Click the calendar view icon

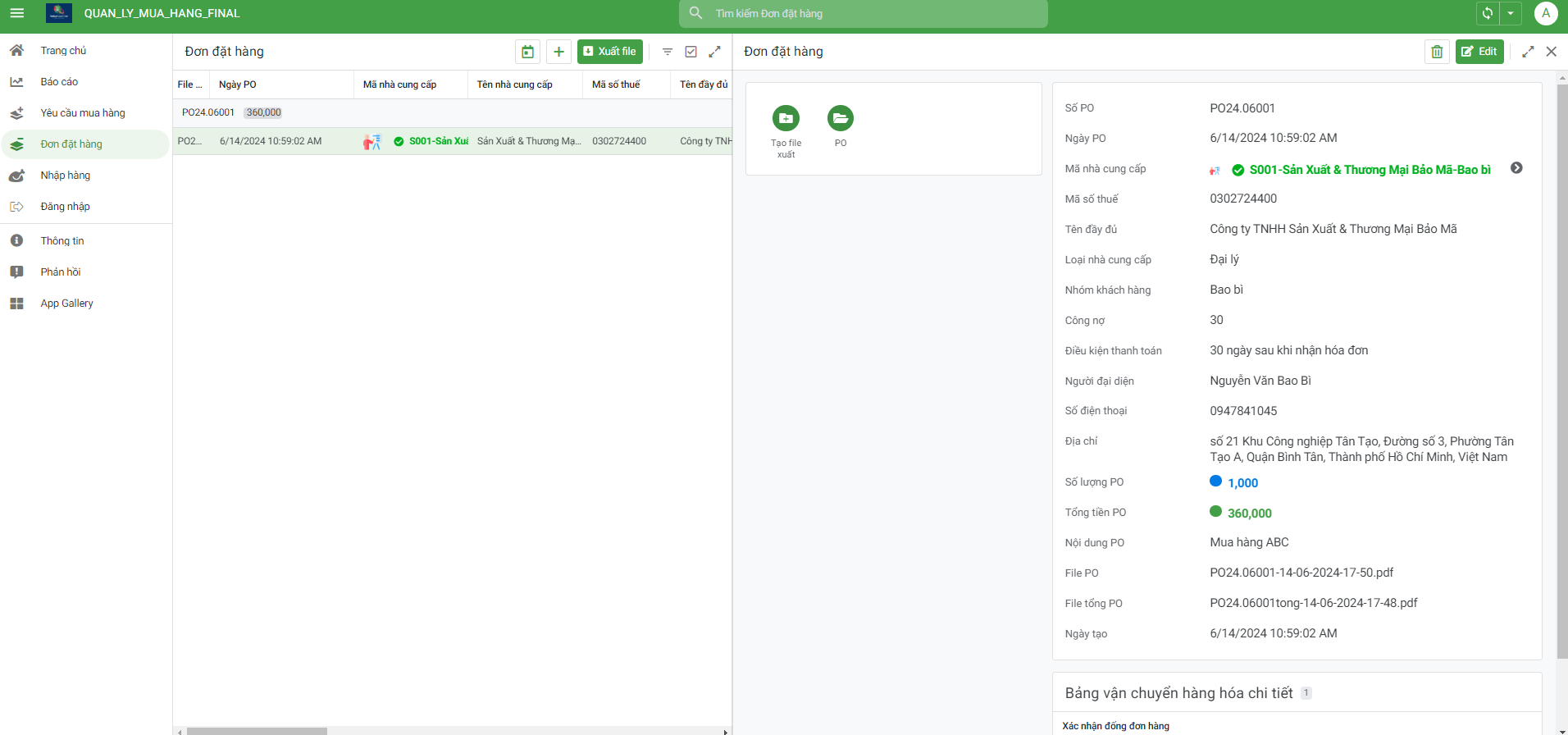tap(527, 52)
